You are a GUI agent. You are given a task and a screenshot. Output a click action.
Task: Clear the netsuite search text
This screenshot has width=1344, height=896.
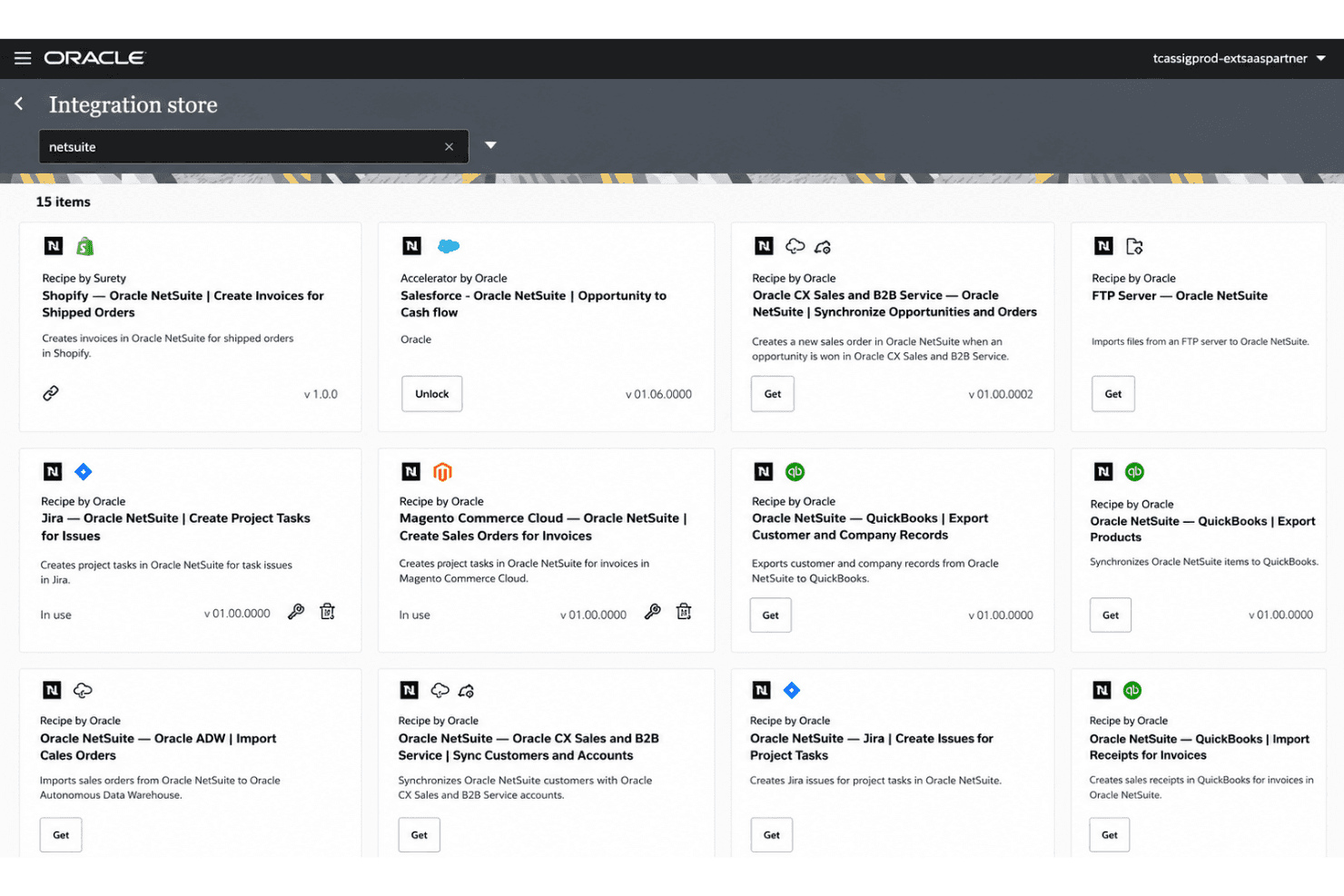point(449,147)
